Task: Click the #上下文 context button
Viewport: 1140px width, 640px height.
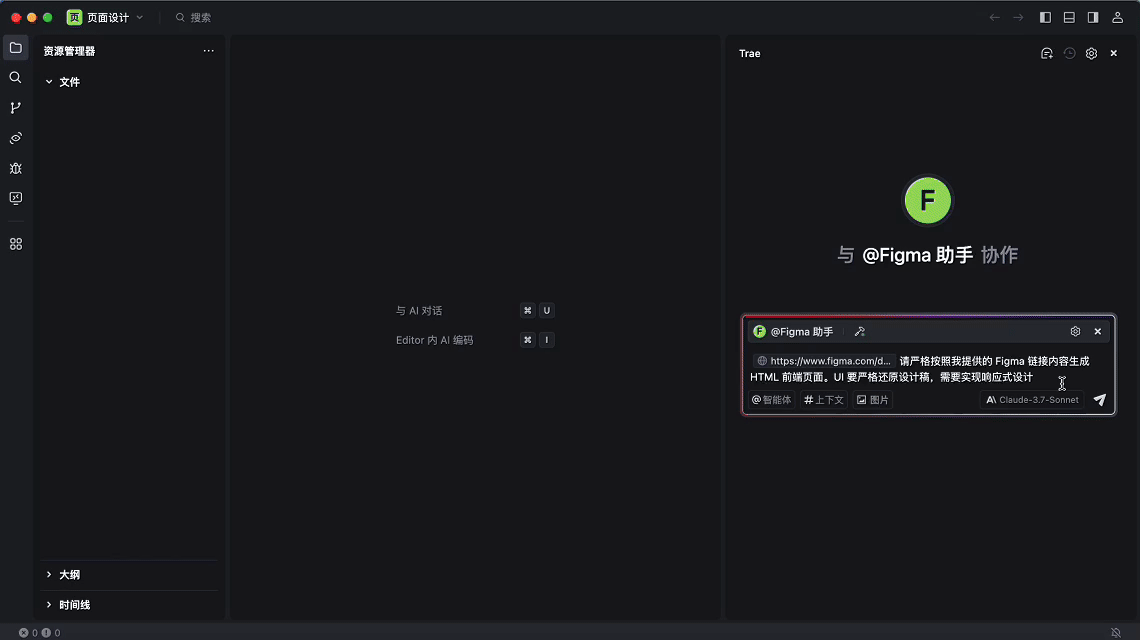Action: pyautogui.click(x=824, y=400)
